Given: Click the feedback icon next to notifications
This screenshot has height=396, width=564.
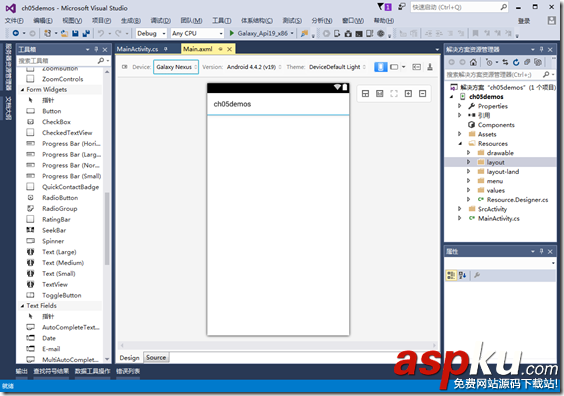Looking at the screenshot, I should pos(401,7).
